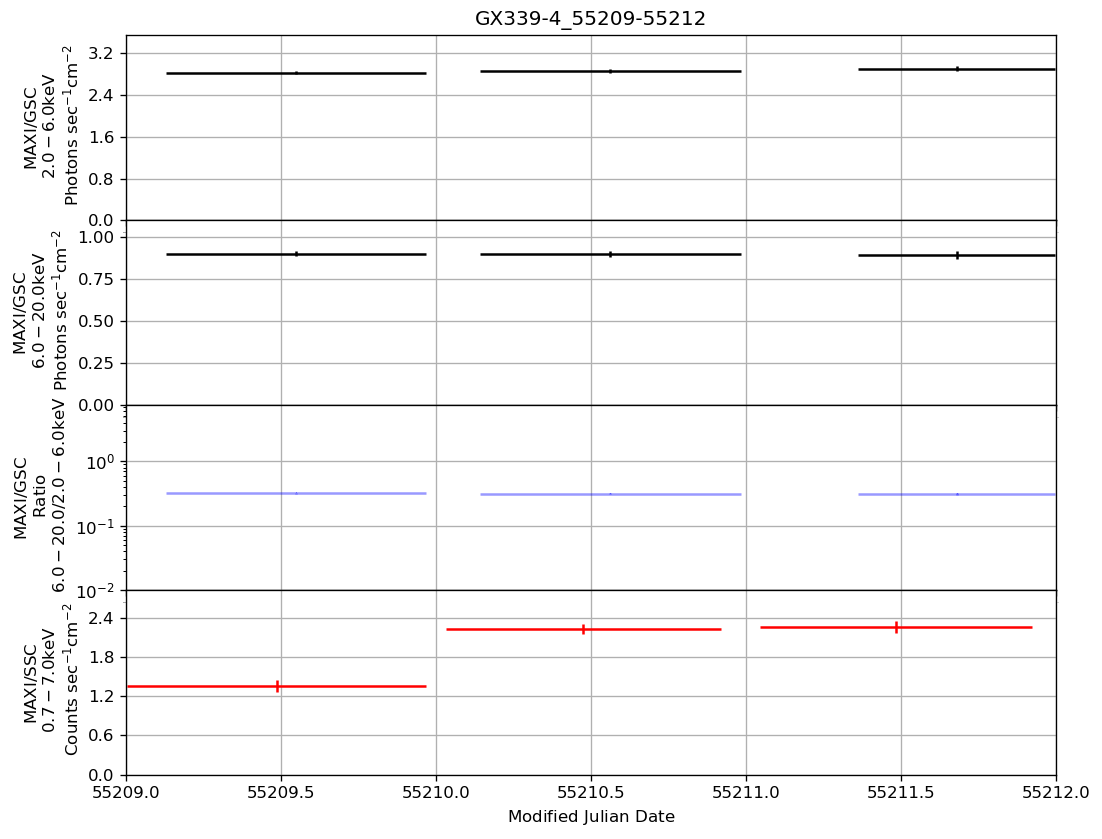Viewport: 1102px width, 839px height.
Task: Click the MAXI/GSC 6.0 − 20.0keV photons y-axis label
Action: point(39,311)
